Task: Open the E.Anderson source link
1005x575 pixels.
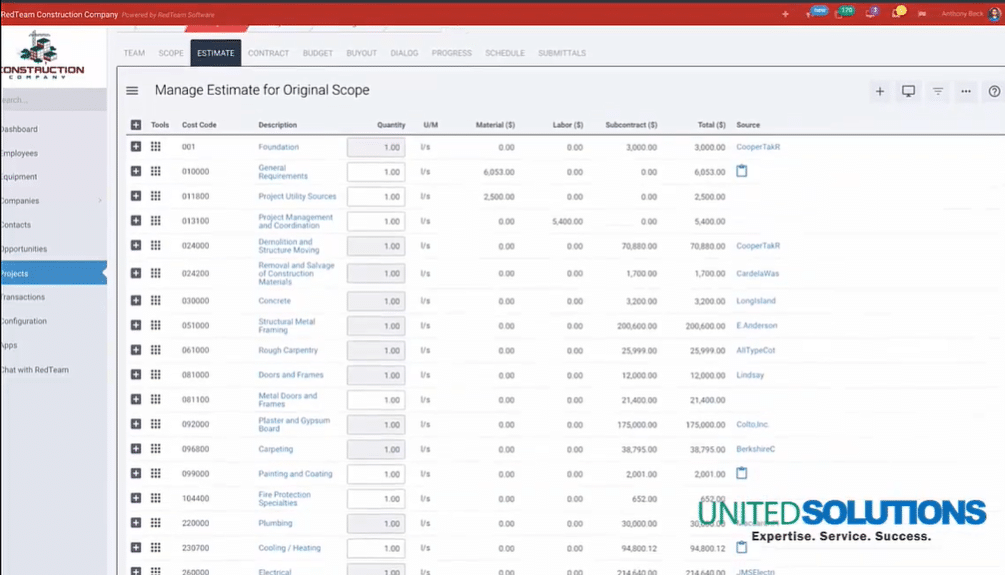Action: coord(757,326)
